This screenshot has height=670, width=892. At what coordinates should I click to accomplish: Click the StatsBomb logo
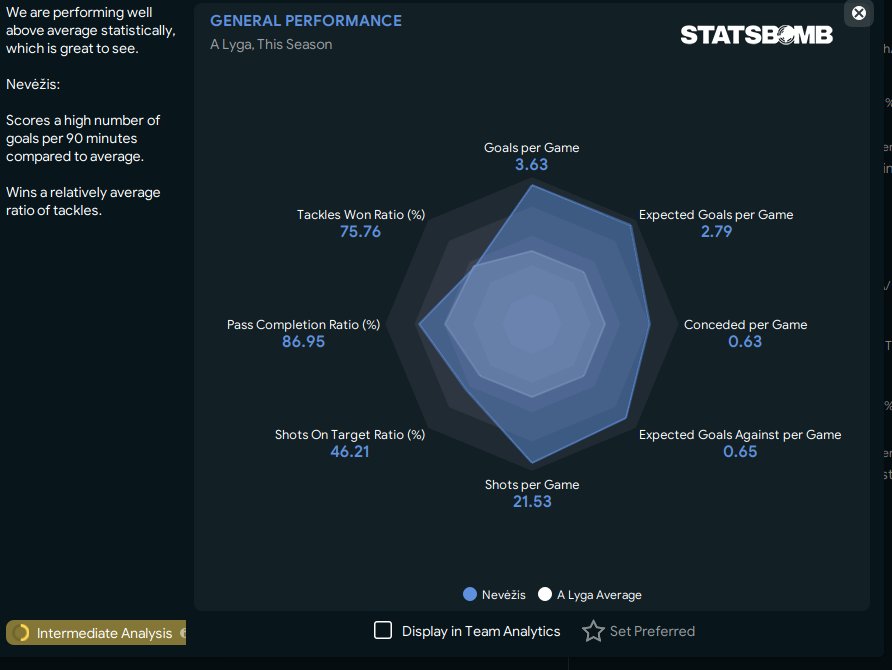pos(756,35)
